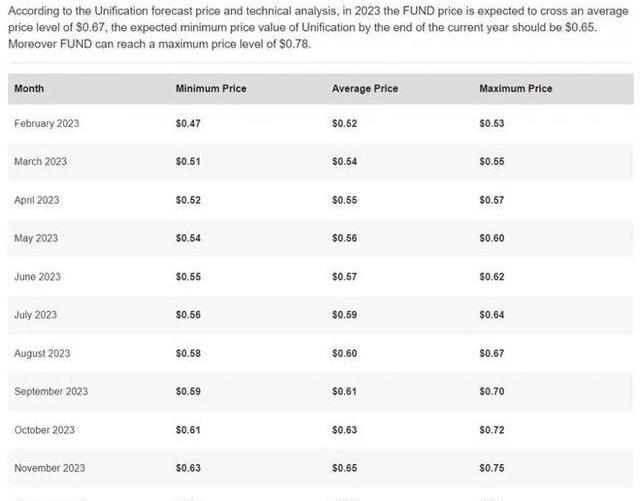
Task: Click the Month column header
Action: click(x=30, y=89)
